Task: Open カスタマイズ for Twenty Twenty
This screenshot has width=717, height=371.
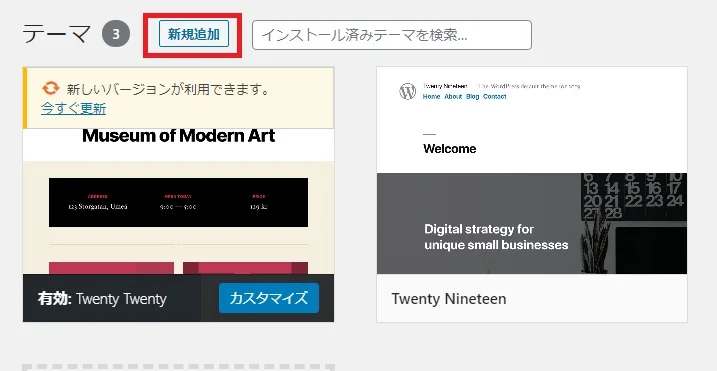Action: (269, 298)
